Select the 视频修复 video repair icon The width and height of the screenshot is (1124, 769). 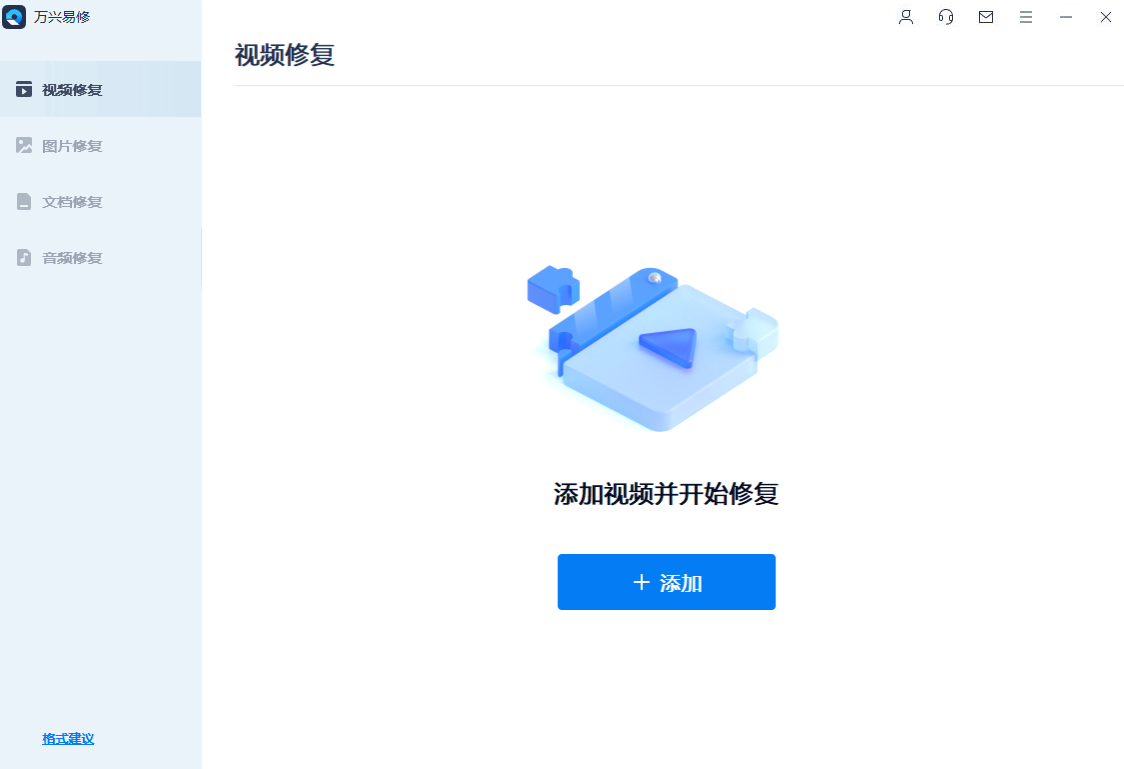pyautogui.click(x=25, y=88)
